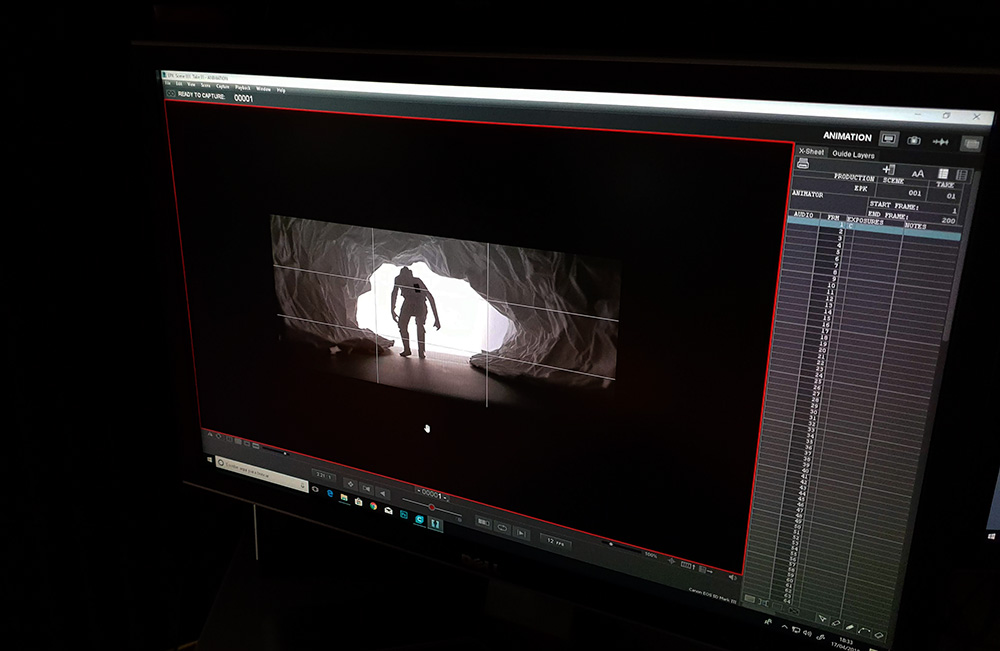The image size is (1000, 651).
Task: Switch to the X-Sheet tab
Action: click(x=811, y=152)
